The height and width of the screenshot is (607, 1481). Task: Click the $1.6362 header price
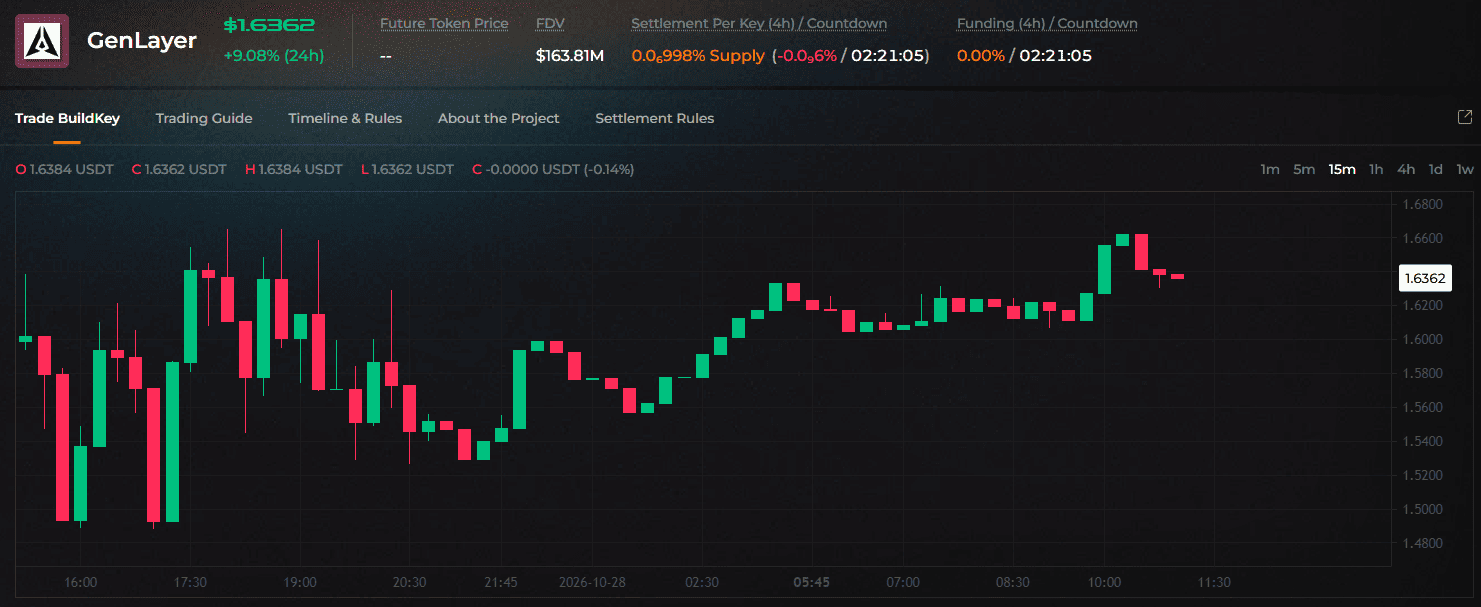(269, 25)
